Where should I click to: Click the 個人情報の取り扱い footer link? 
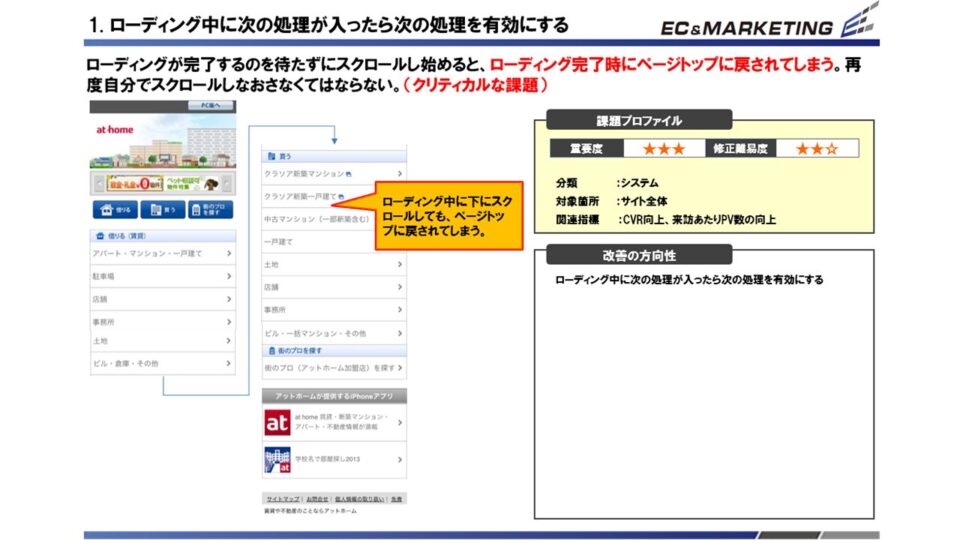coord(359,499)
